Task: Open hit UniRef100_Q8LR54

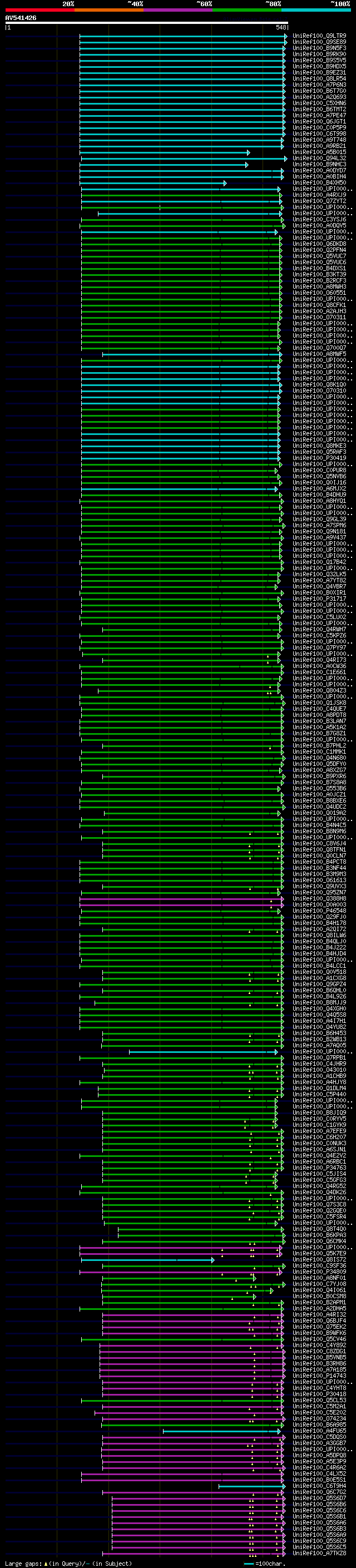Action: tap(319, 78)
